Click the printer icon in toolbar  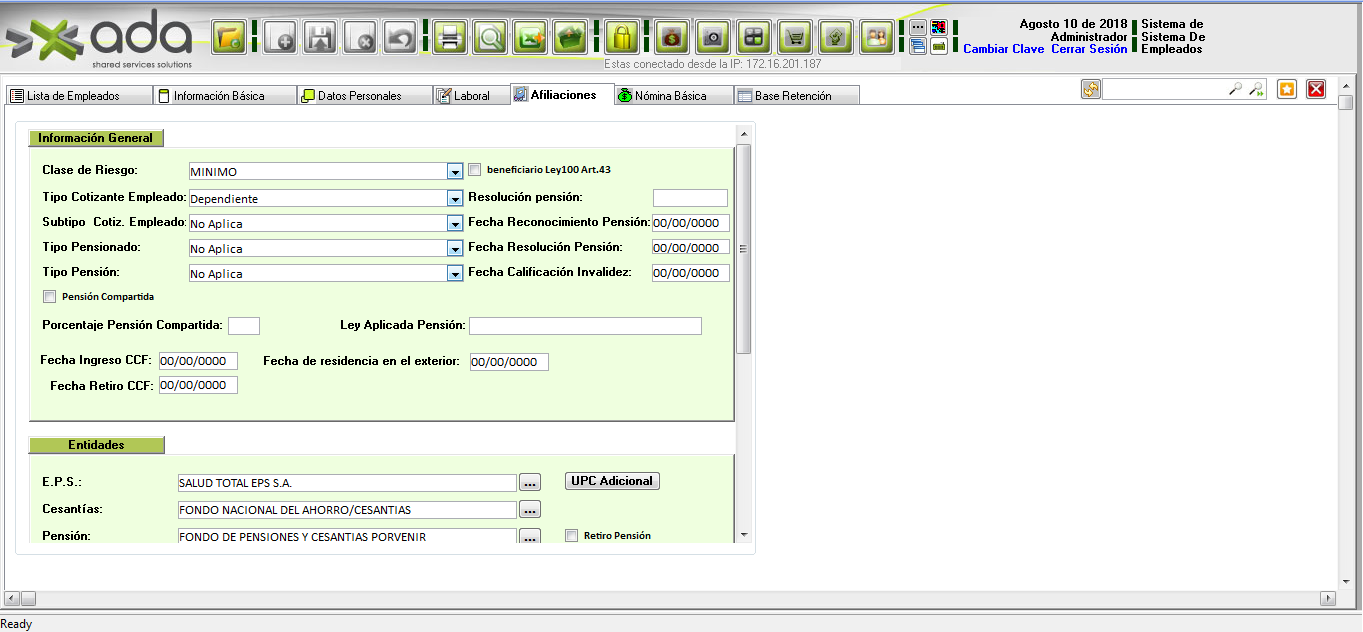point(449,38)
